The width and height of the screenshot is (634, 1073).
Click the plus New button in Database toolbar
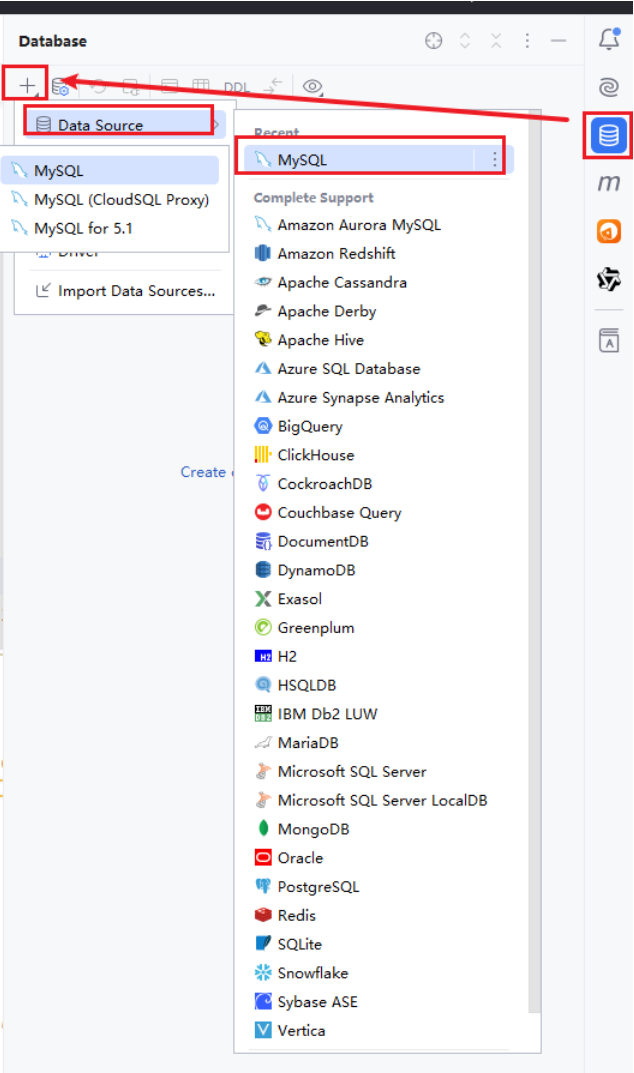[27, 86]
